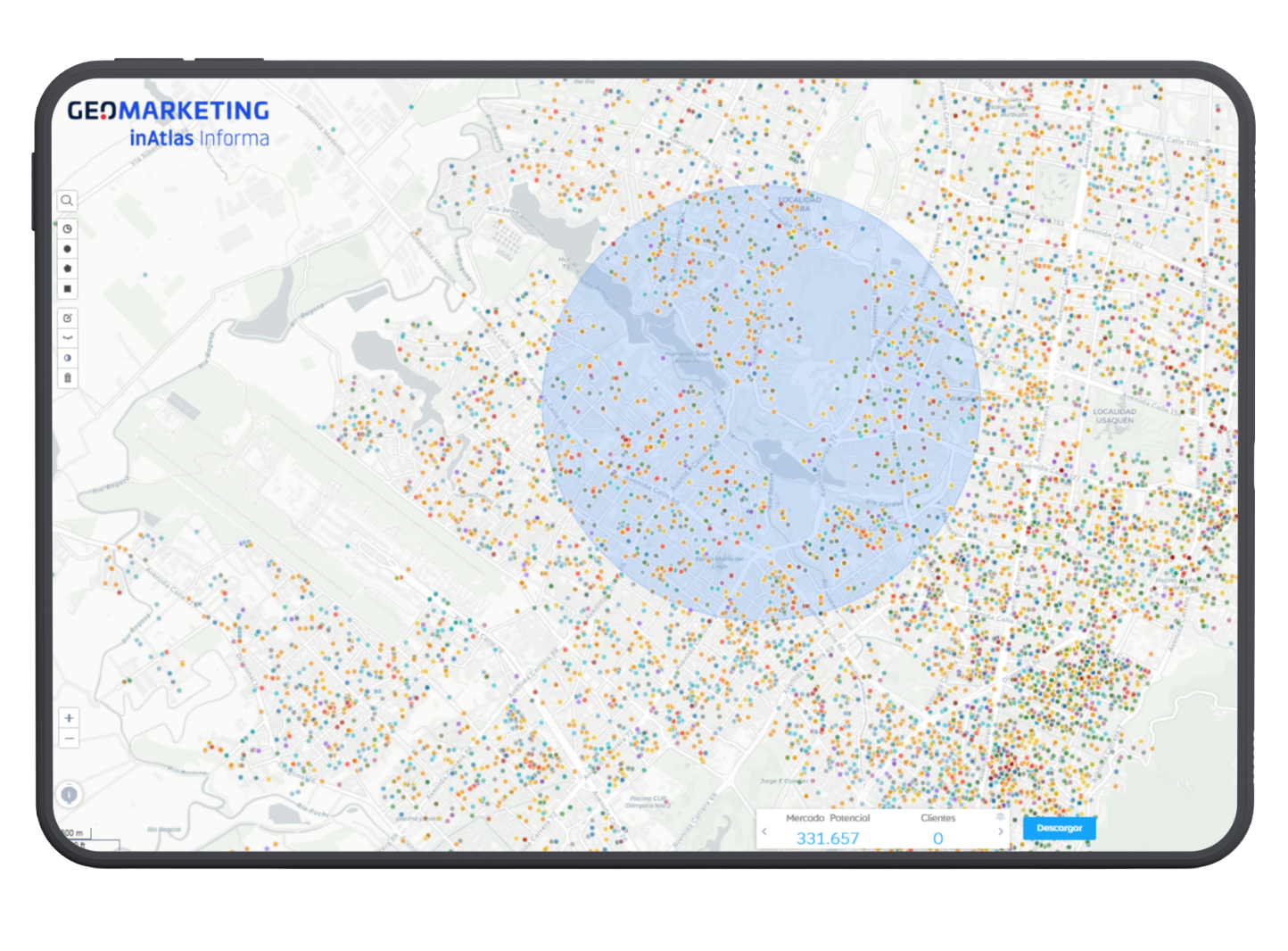Delete drawn area with trash icon
The height and width of the screenshot is (951, 1288).
pyautogui.click(x=67, y=378)
